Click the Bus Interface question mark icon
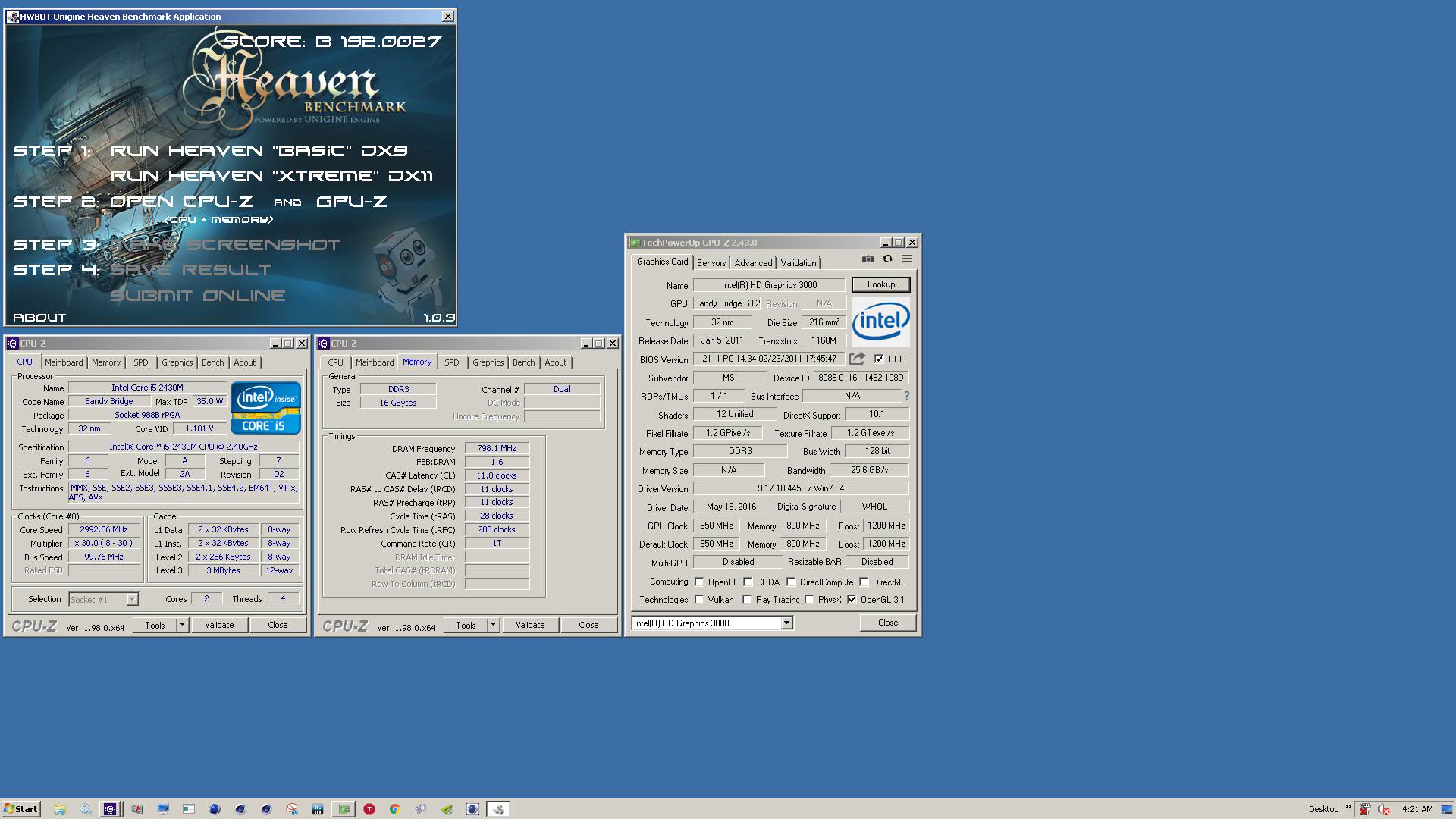Image resolution: width=1456 pixels, height=819 pixels. point(906,396)
